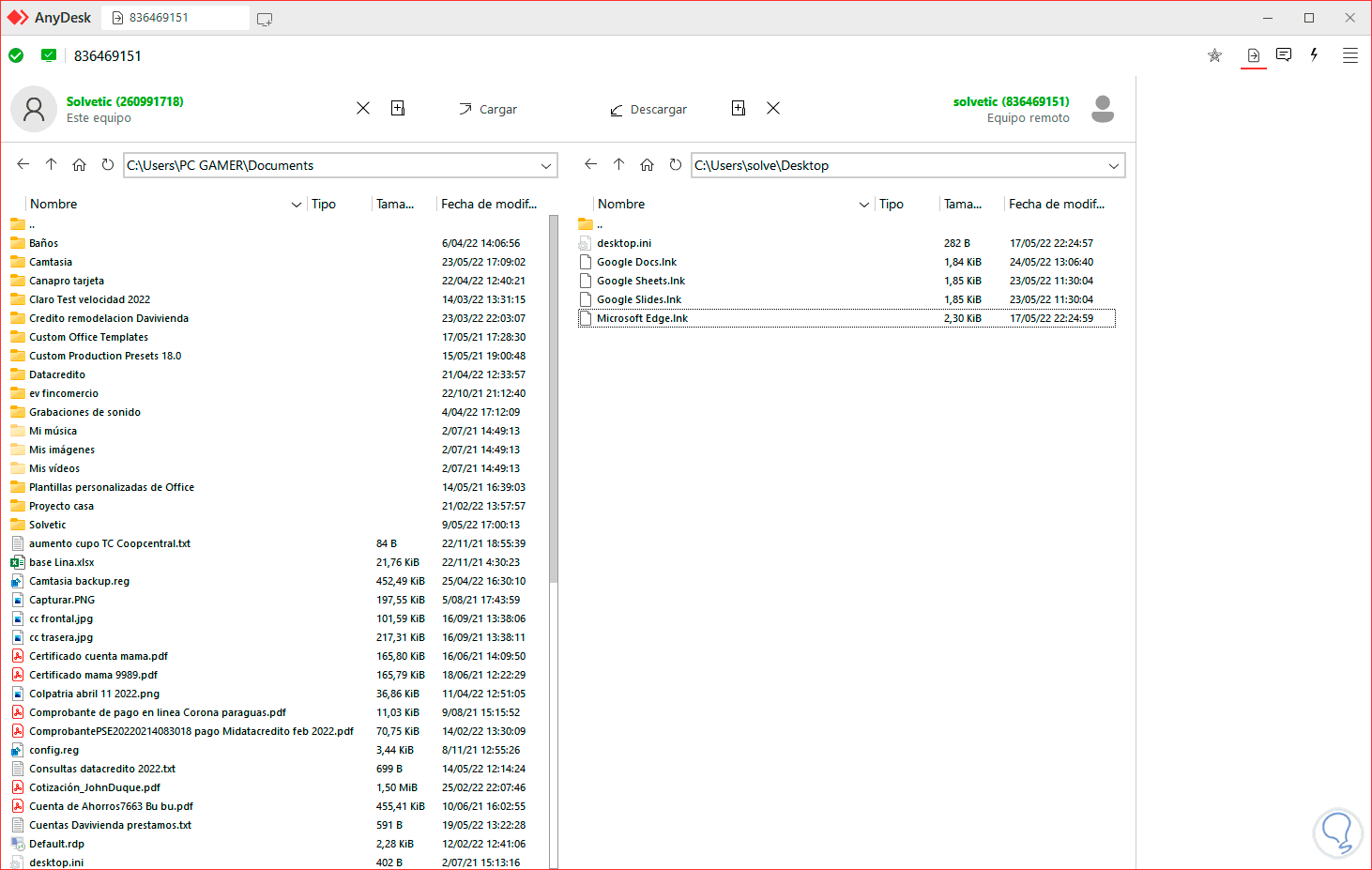
Task: Click the file transfer icon in the top toolbar
Action: click(x=1253, y=55)
